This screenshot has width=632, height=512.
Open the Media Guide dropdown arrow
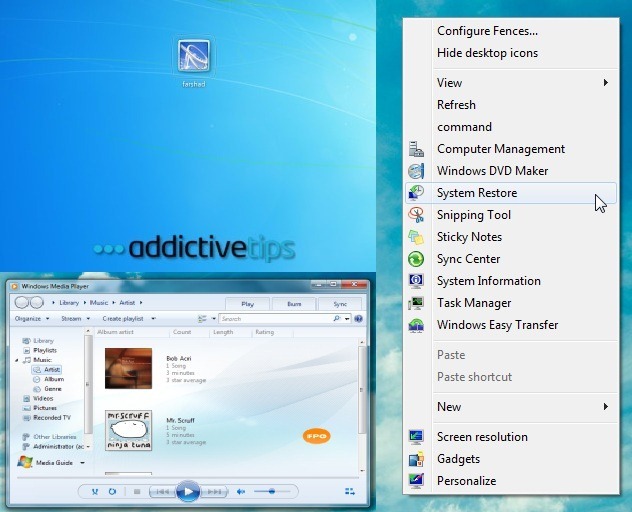(82, 463)
